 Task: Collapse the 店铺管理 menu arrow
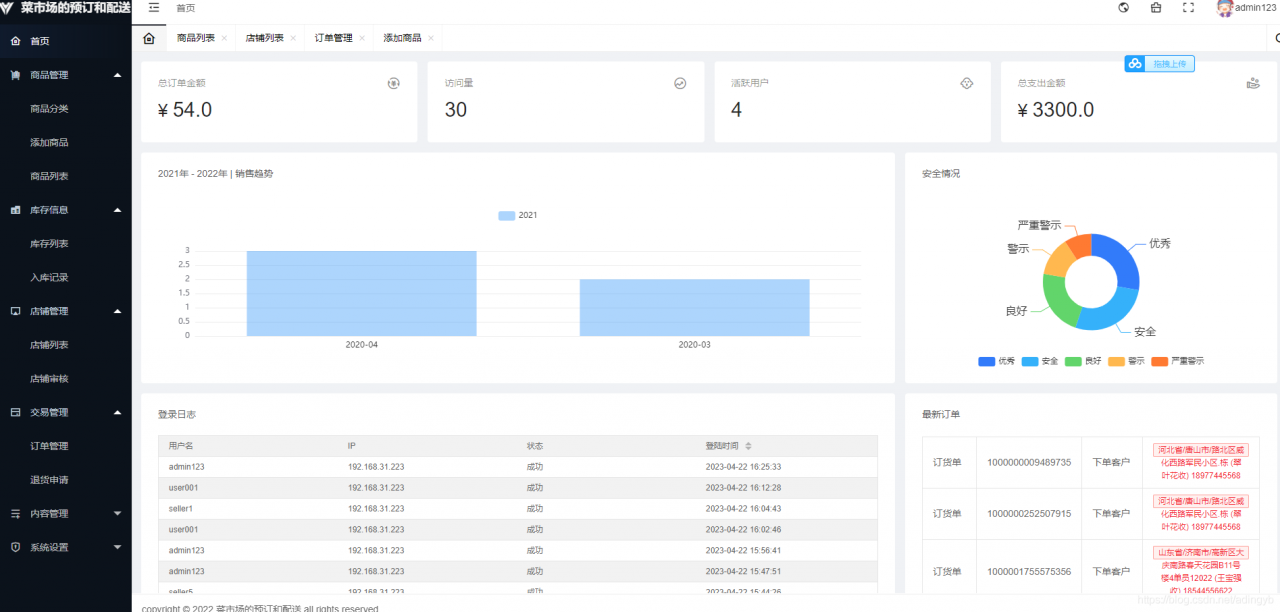tap(117, 311)
